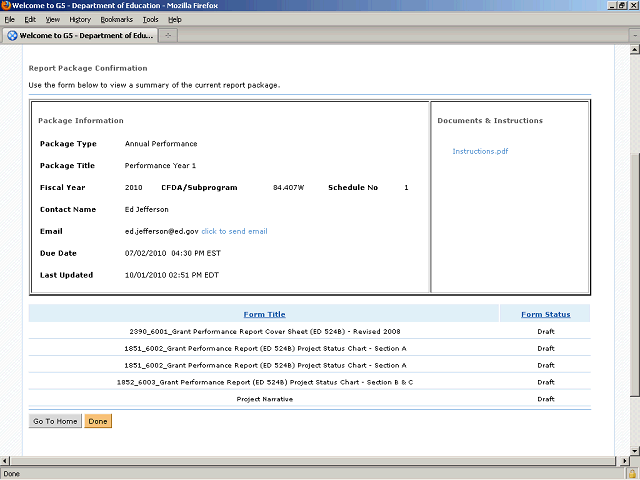Click the vertical scrollbar down arrow
Screen dimensions: 640x480
coord(634,449)
